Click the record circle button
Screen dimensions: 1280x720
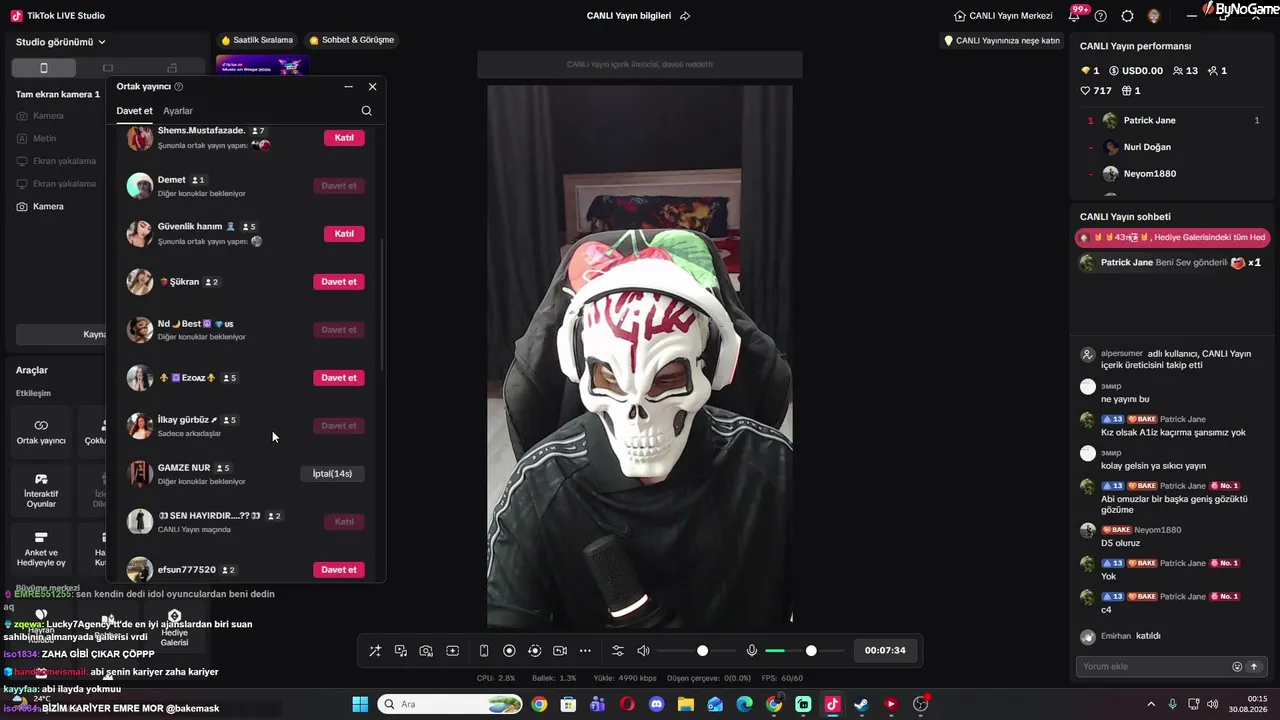pyautogui.click(x=509, y=651)
